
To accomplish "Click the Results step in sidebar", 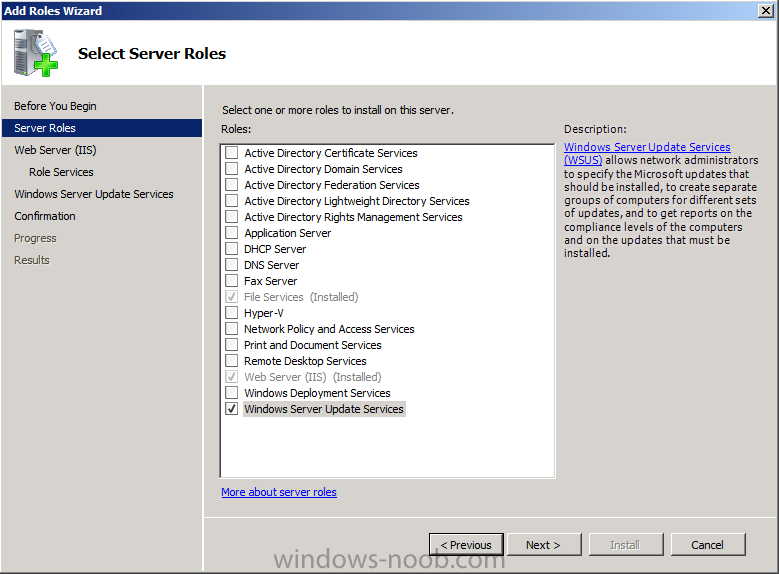I will [x=32, y=260].
